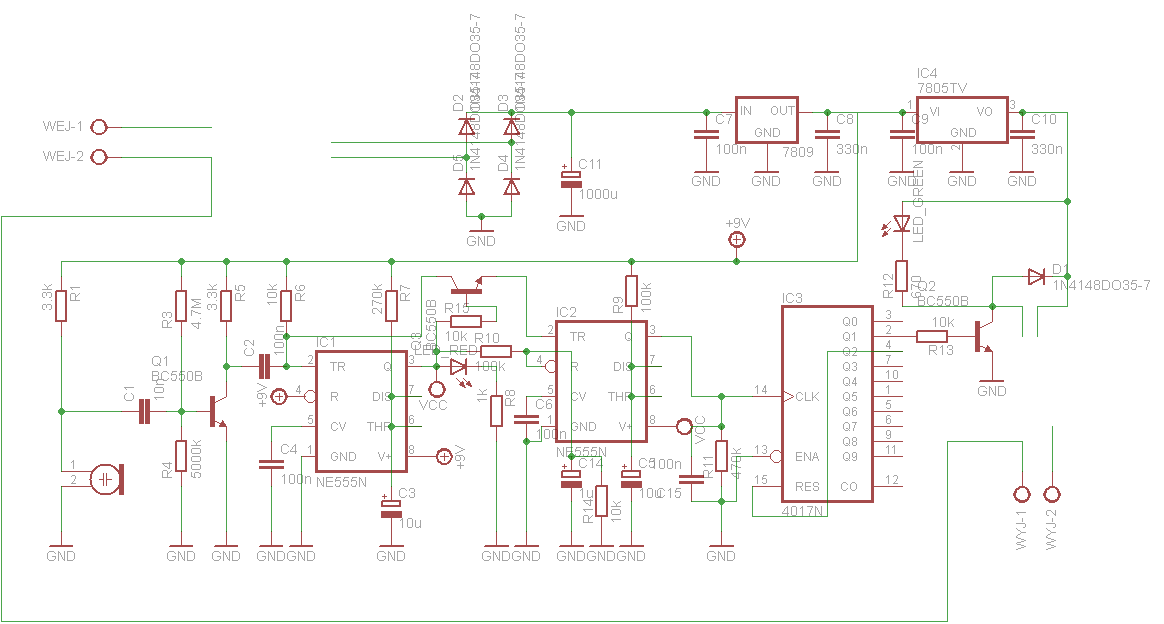Select the C4 100n capacitor
Image resolution: width=1164 pixels, height=624 pixels.
[x=271, y=464]
